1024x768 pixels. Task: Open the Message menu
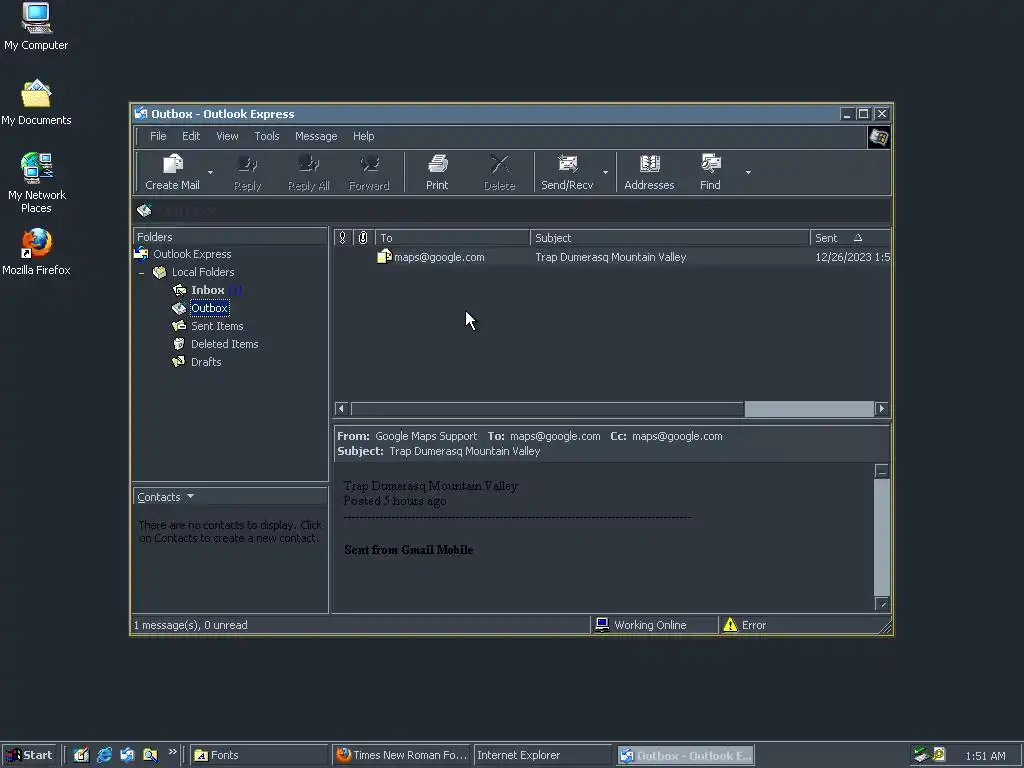click(x=316, y=136)
